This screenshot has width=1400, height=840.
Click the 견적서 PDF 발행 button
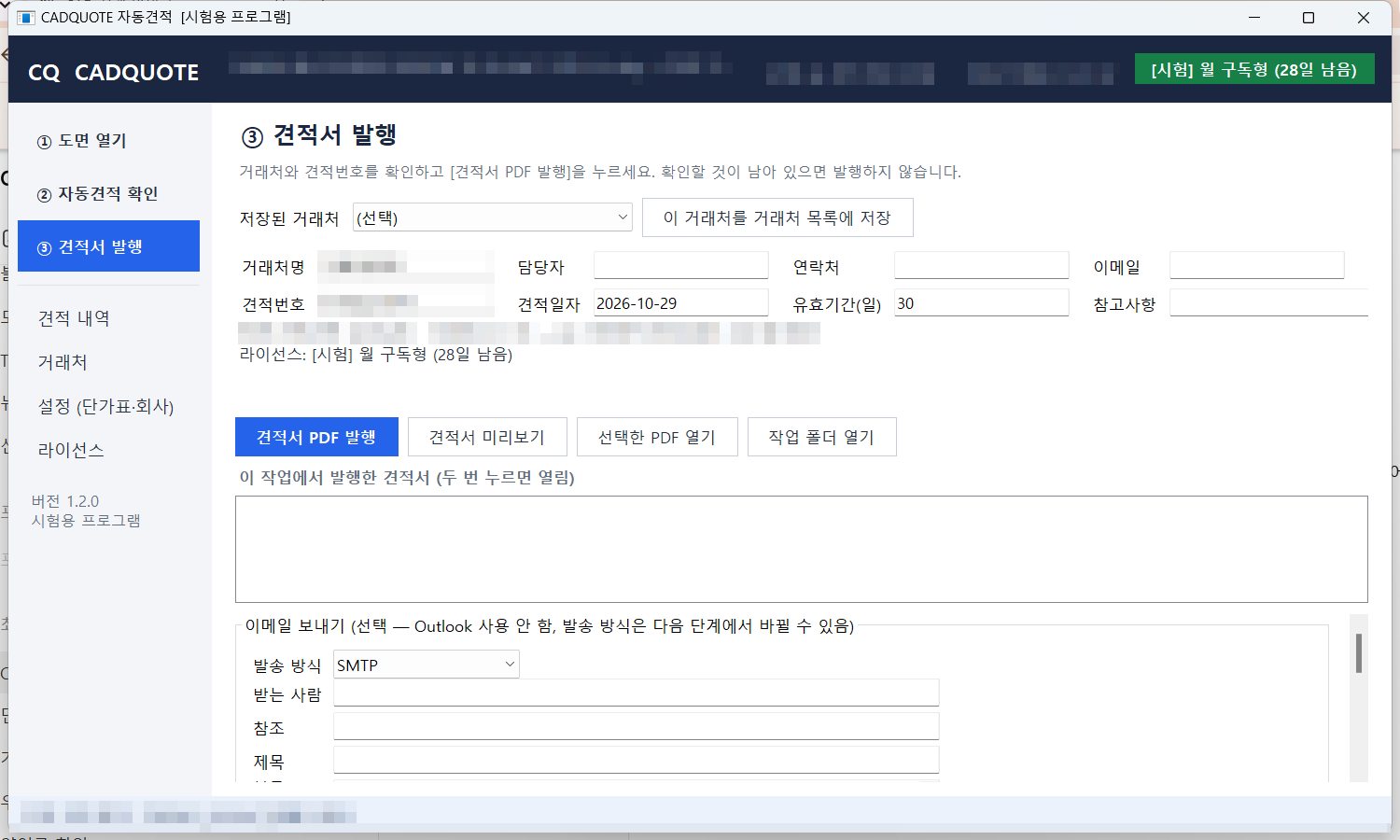pyautogui.click(x=316, y=437)
